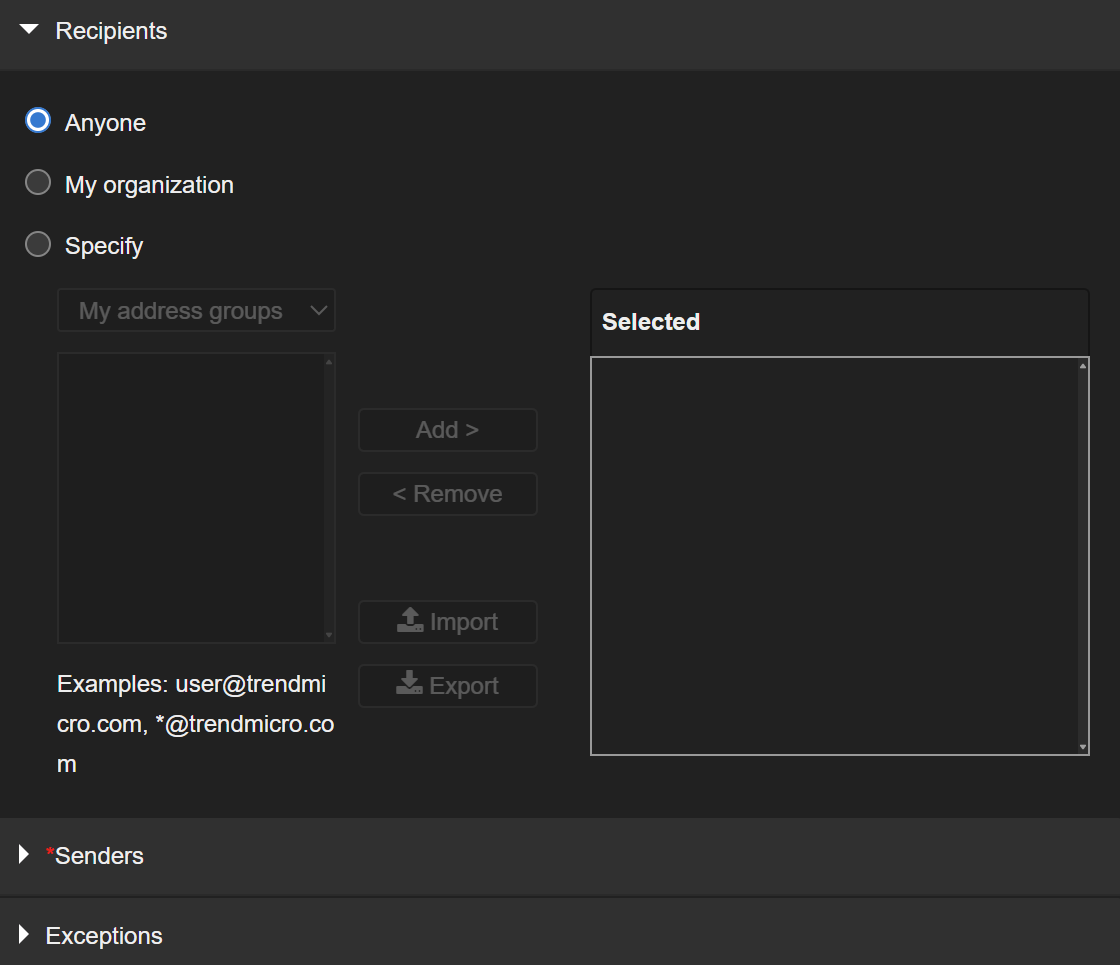The image size is (1120, 965).
Task: Click the down arrow in Selected list scrollbar
Action: pos(1083,747)
